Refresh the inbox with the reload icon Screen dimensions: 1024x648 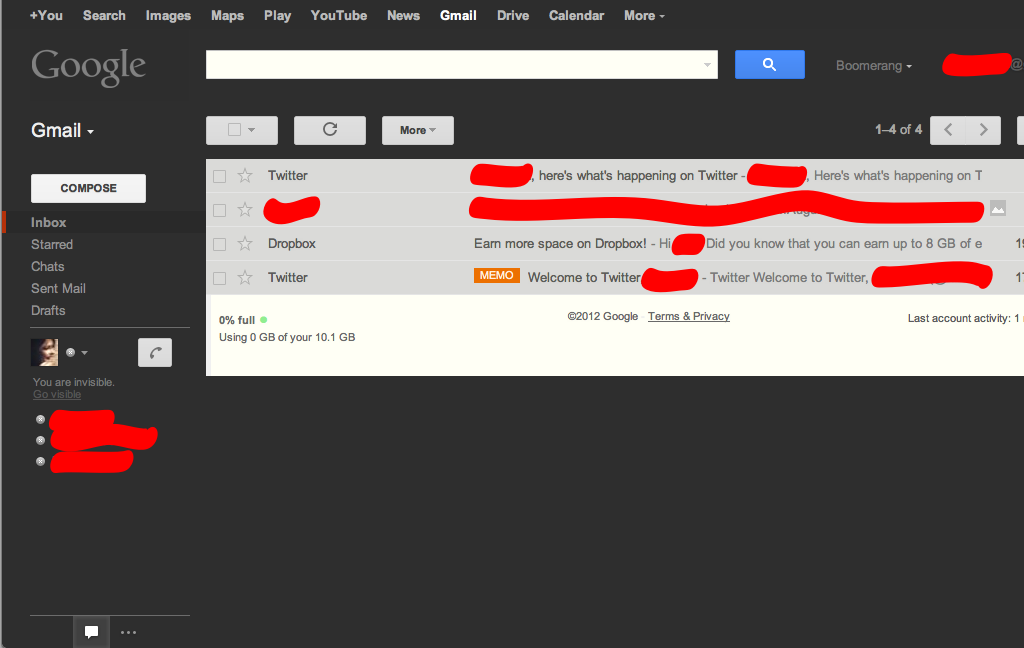coord(330,130)
